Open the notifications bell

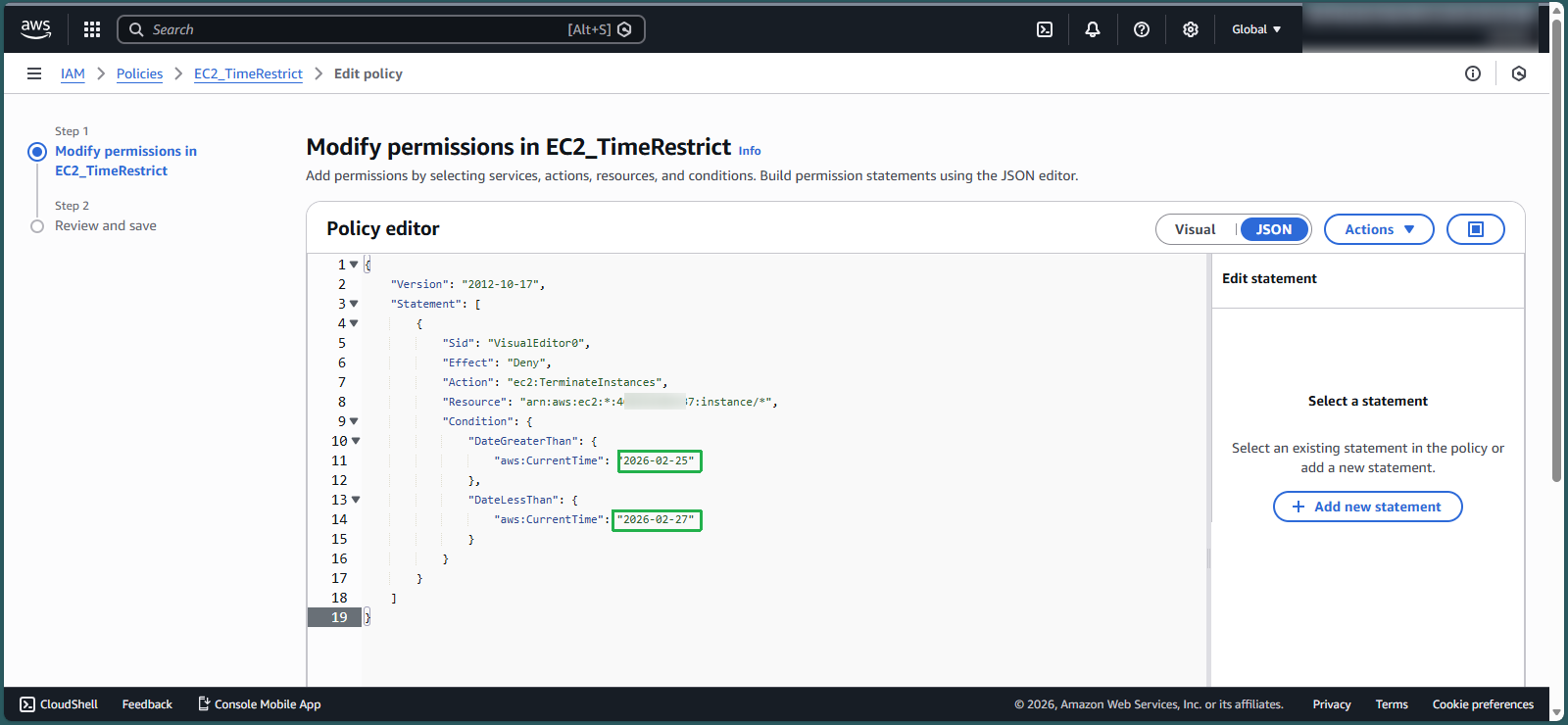click(x=1093, y=29)
